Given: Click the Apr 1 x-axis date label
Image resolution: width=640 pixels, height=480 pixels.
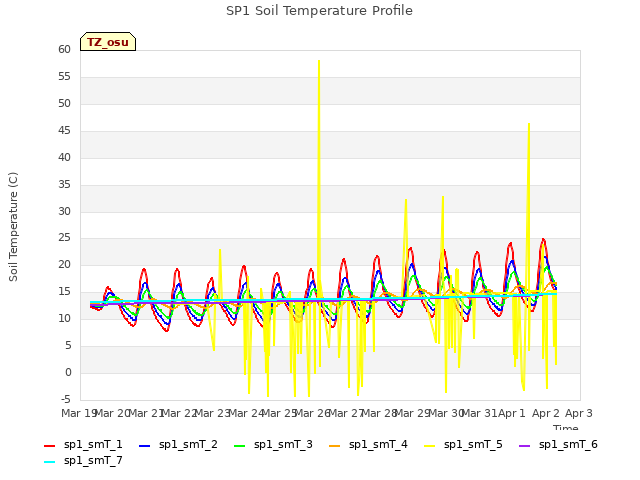Looking at the screenshot, I should tap(512, 413).
